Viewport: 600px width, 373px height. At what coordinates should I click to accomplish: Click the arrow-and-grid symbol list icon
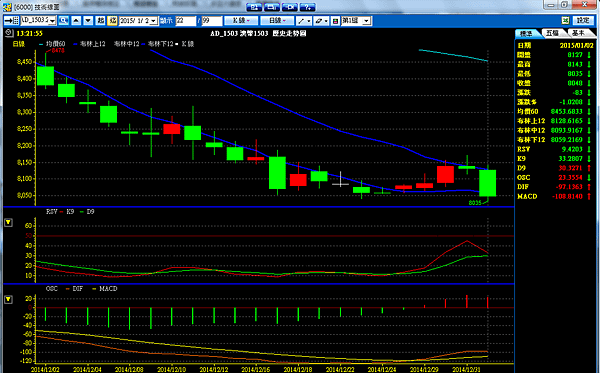click(11, 21)
